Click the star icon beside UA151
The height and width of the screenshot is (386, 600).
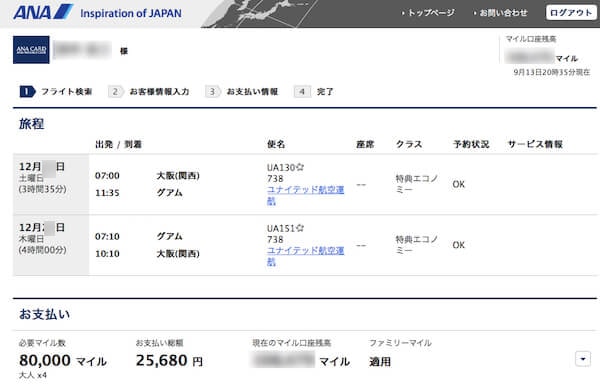300,228
